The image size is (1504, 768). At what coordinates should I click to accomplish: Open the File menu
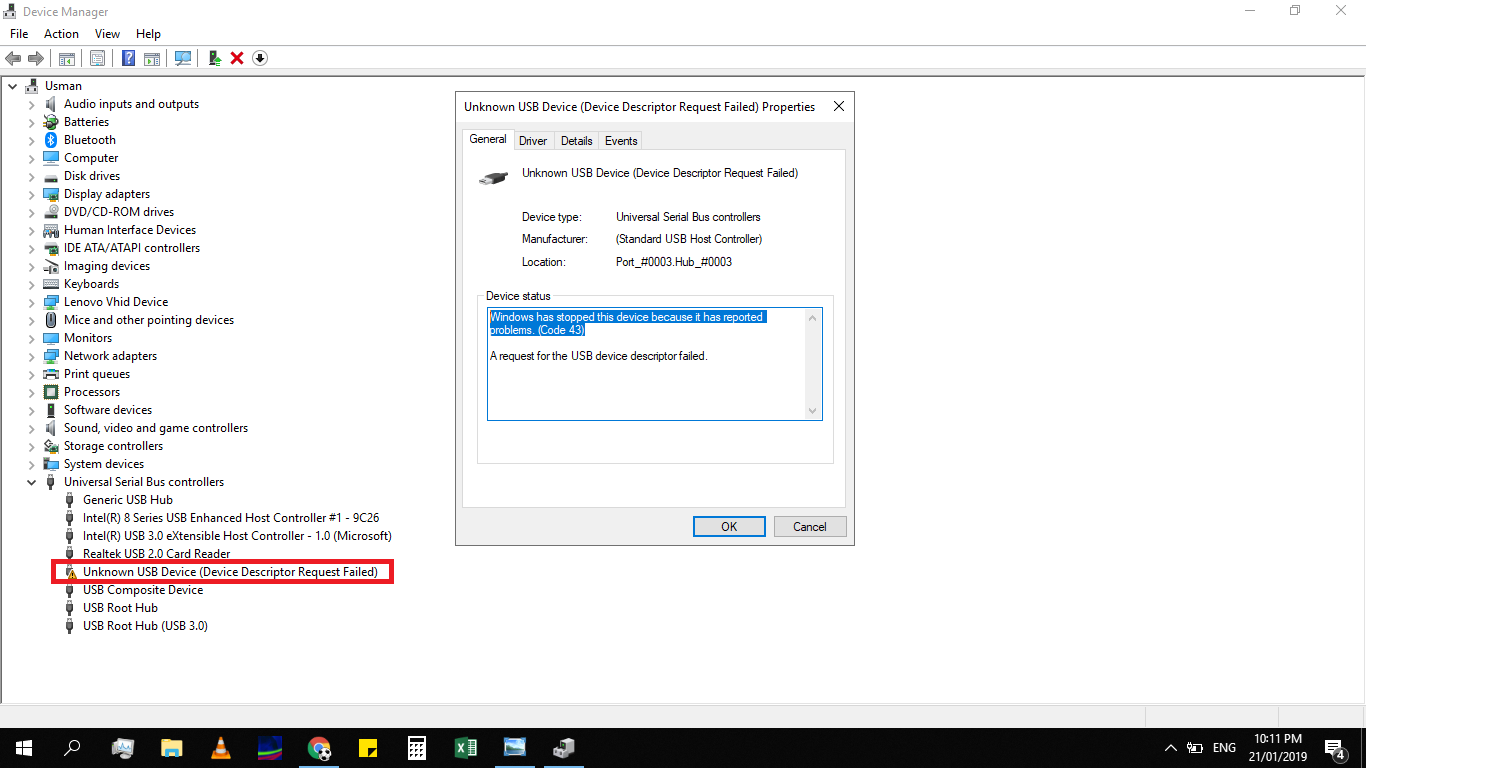(x=19, y=34)
